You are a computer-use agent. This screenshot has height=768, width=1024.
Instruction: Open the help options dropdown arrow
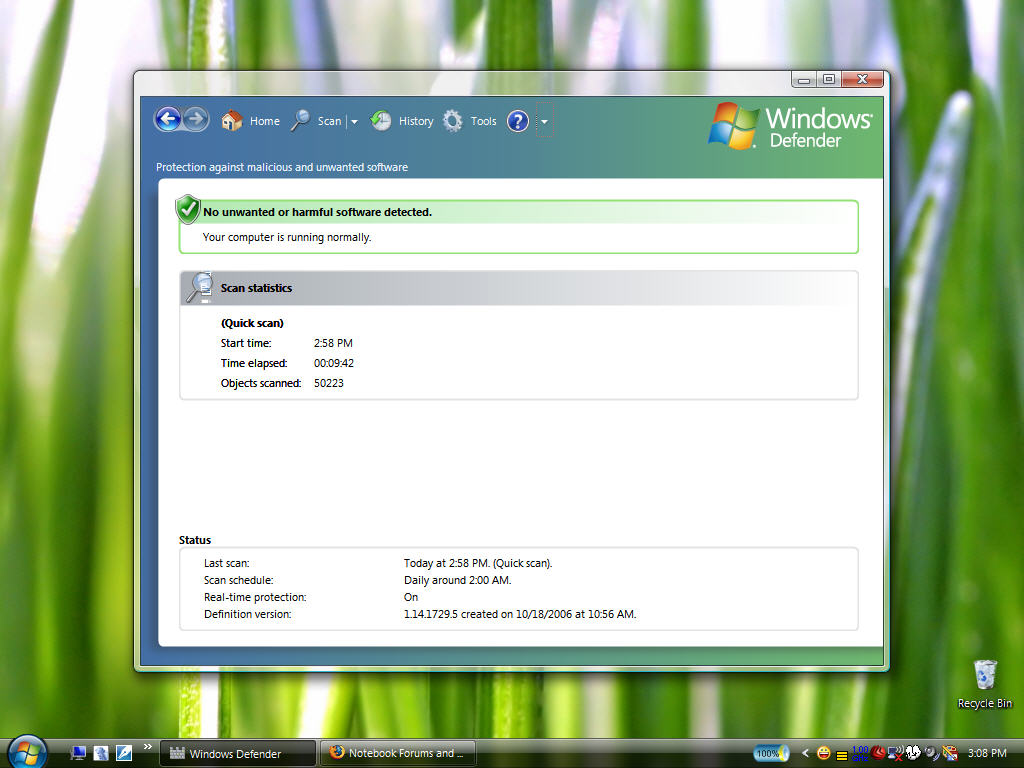pos(544,121)
